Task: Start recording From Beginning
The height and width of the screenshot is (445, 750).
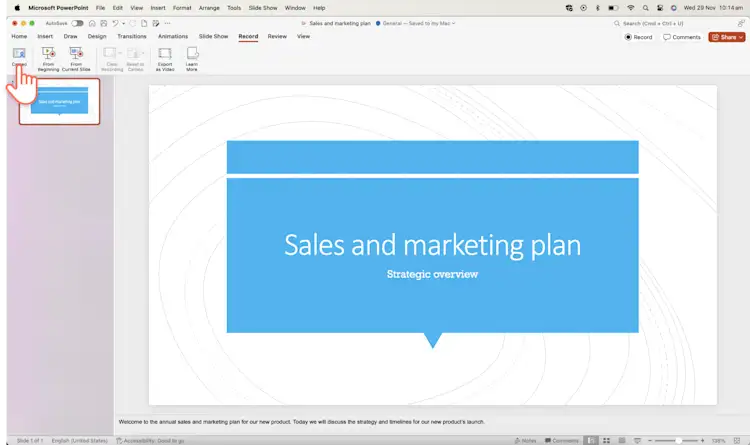Action: (x=48, y=59)
